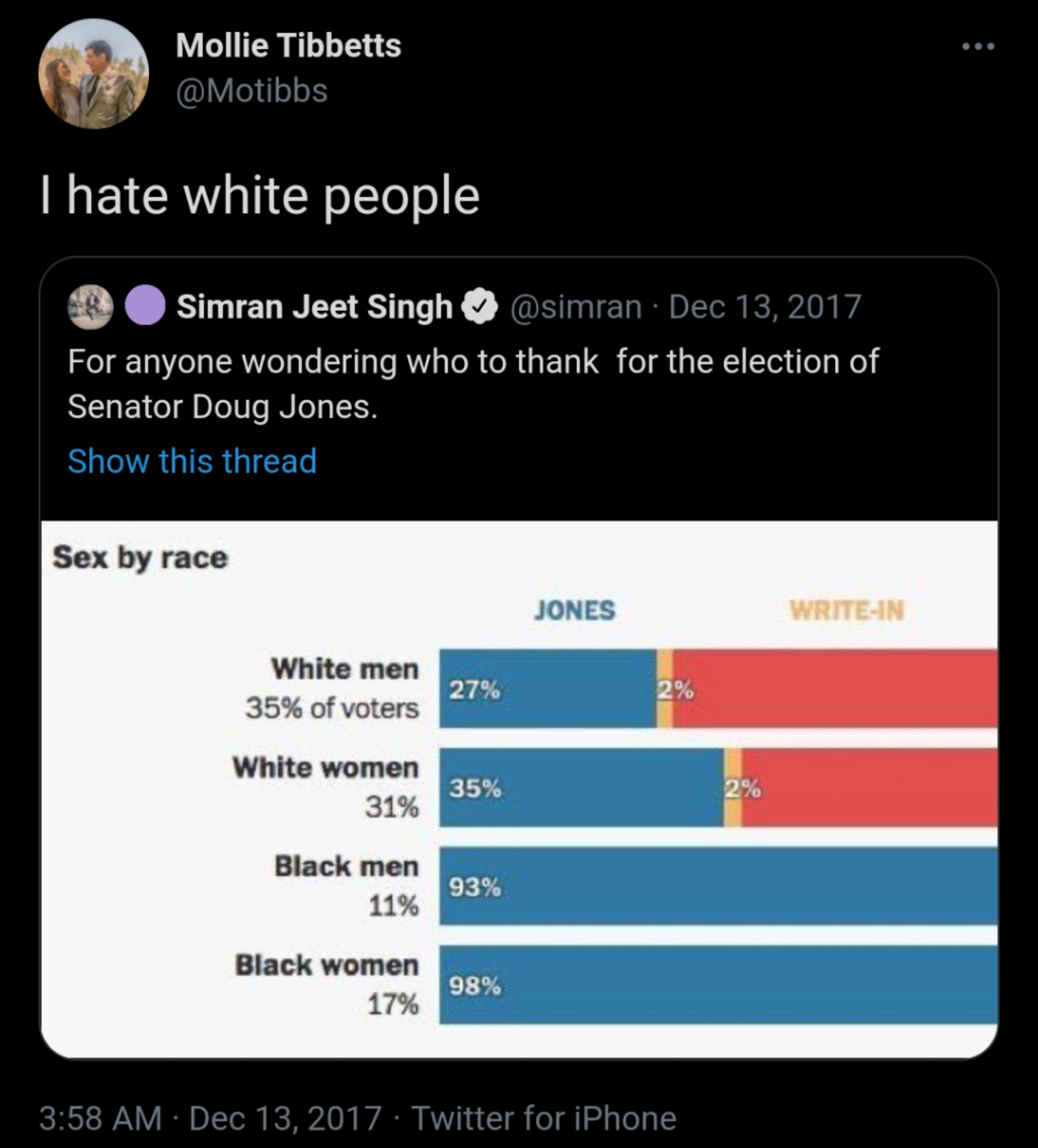Show this thread
This screenshot has width=1038, height=1148.
click(x=192, y=460)
